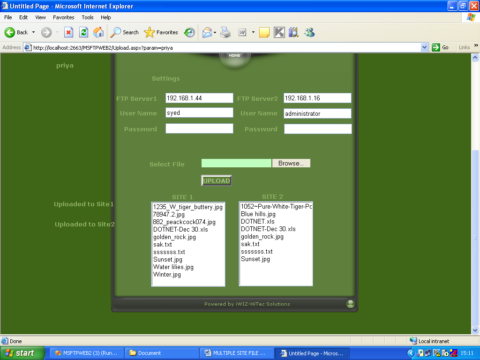This screenshot has height=360, width=480.
Task: Open the Mail toolbar icon
Action: [x=207, y=32]
